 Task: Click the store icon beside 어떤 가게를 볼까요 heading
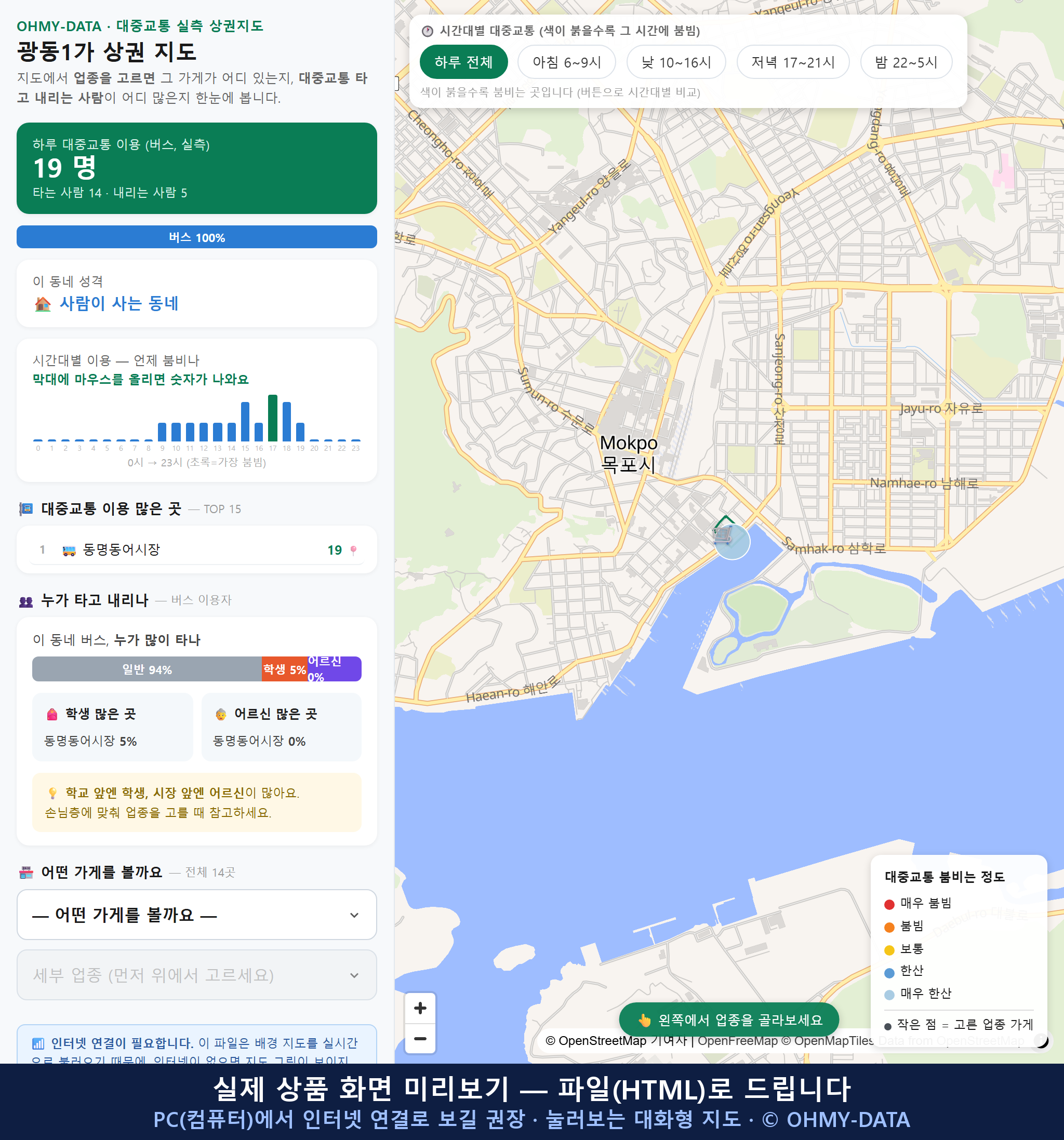(26, 873)
